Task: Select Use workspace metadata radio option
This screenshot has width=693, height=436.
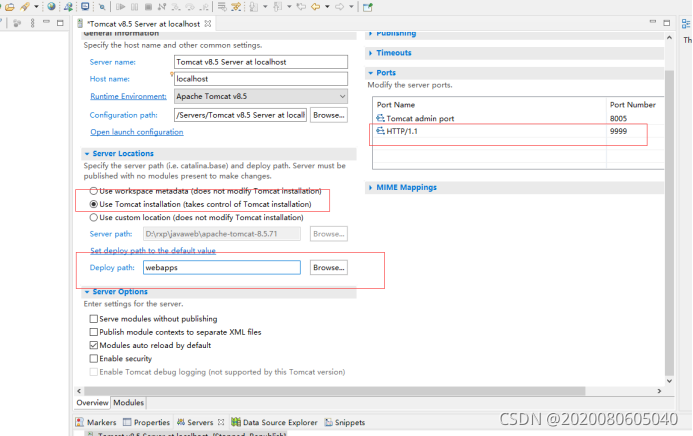Action: 93,191
